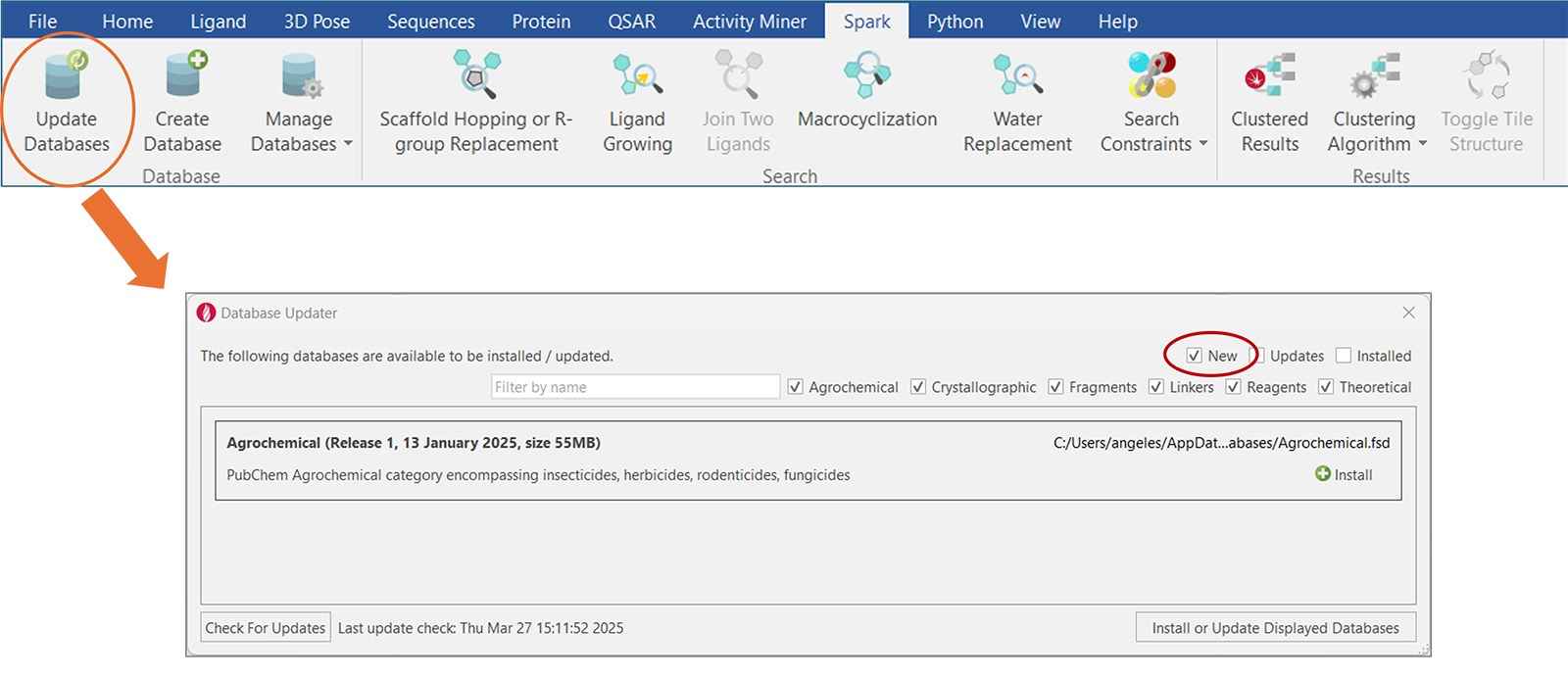Click the Database Updater flame logo
Viewport: 1568px width, 679px height.
[x=206, y=313]
